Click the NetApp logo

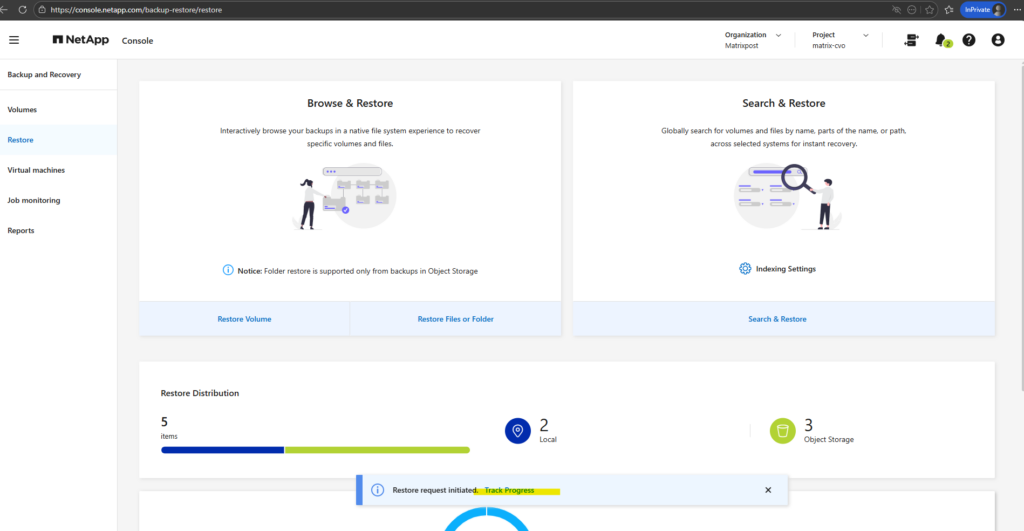(82, 40)
